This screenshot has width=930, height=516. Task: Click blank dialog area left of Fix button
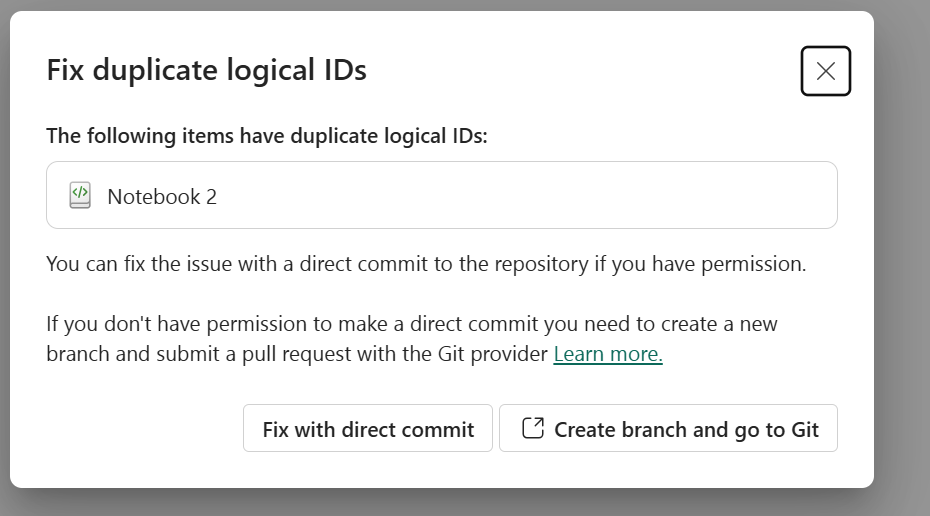coord(140,429)
